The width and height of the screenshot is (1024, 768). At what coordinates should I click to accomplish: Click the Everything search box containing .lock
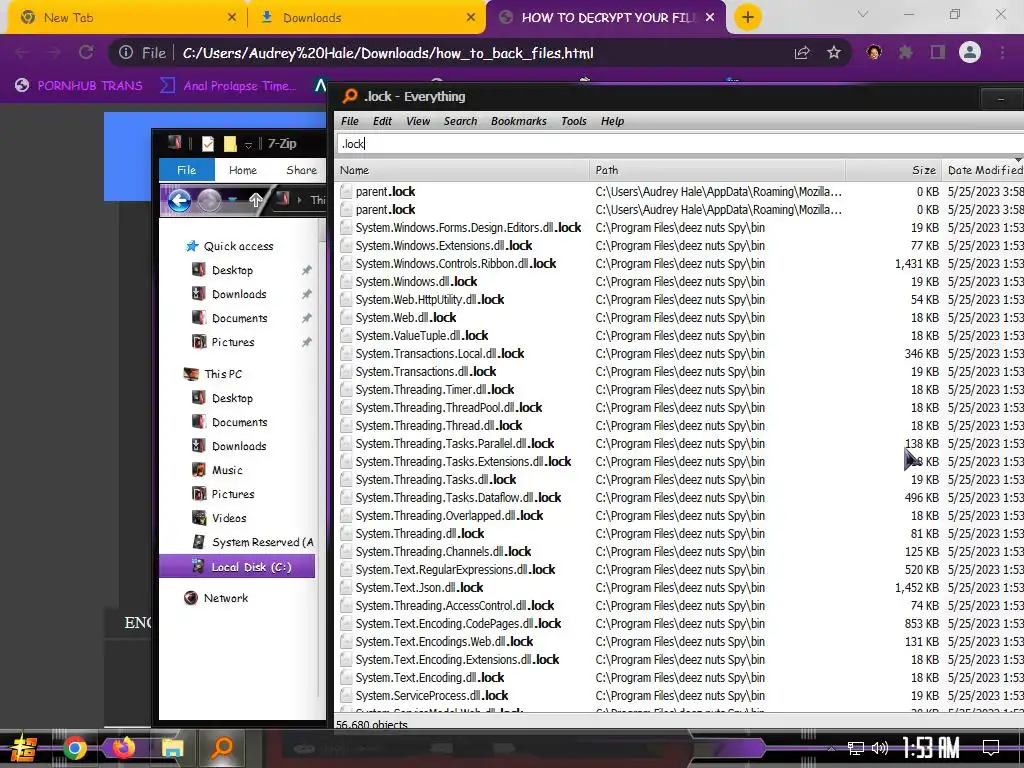coord(679,144)
